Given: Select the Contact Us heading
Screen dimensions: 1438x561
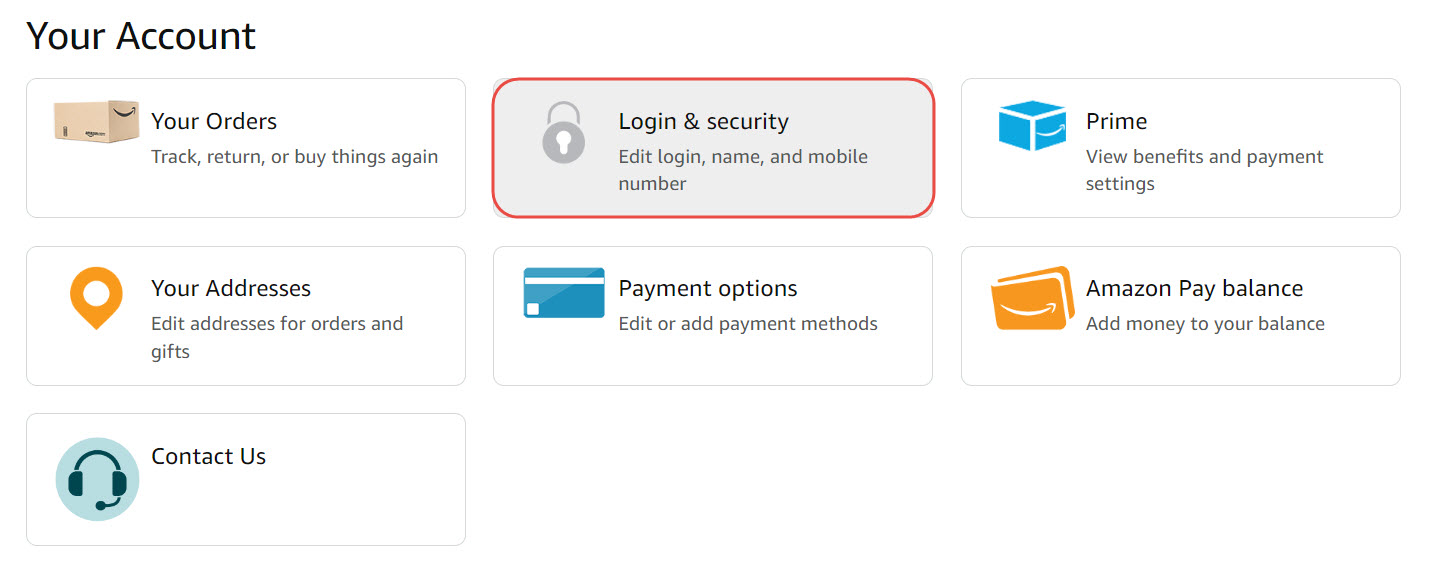Looking at the screenshot, I should pyautogui.click(x=208, y=456).
